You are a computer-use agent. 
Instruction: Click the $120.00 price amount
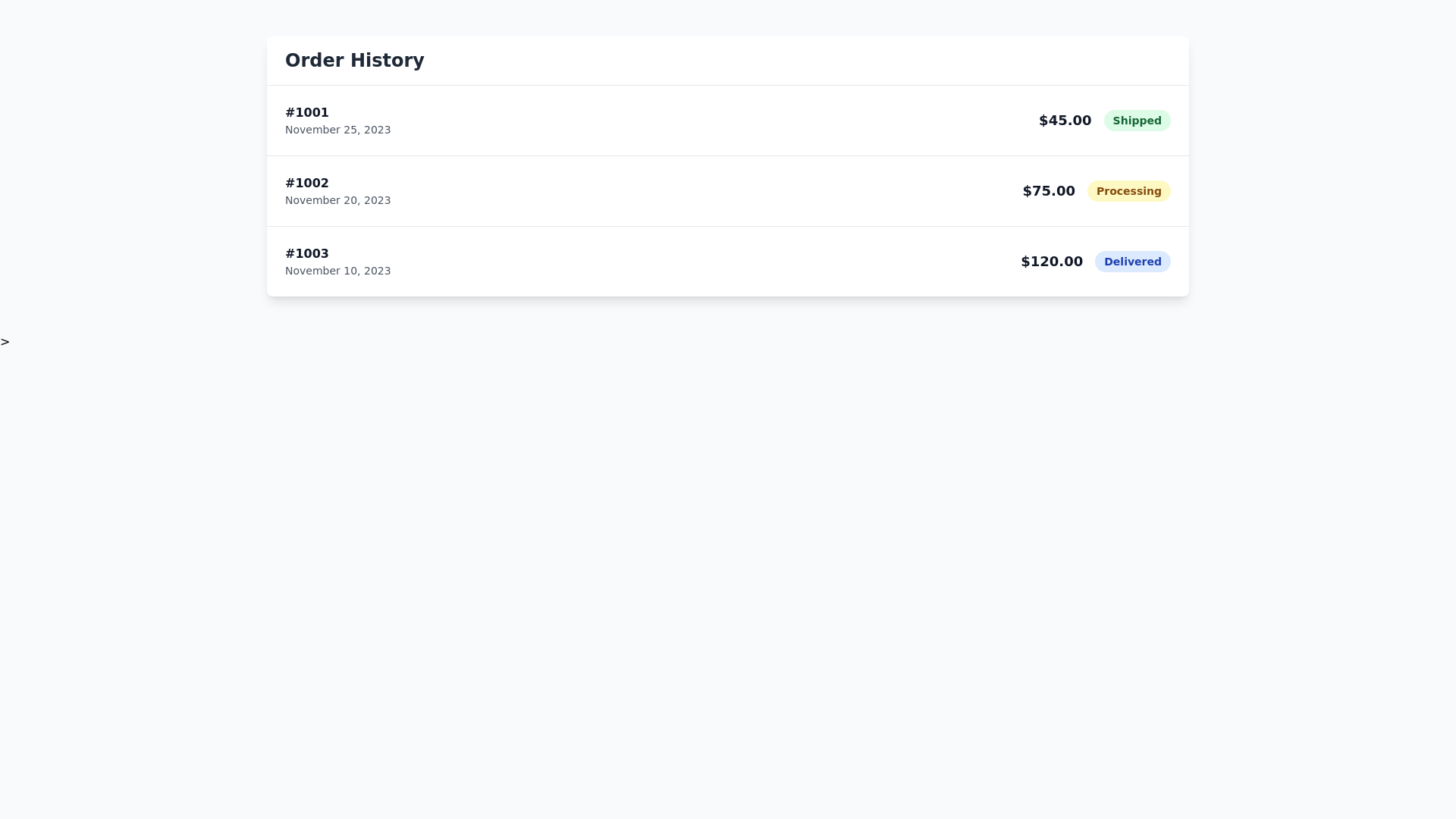[x=1051, y=261]
